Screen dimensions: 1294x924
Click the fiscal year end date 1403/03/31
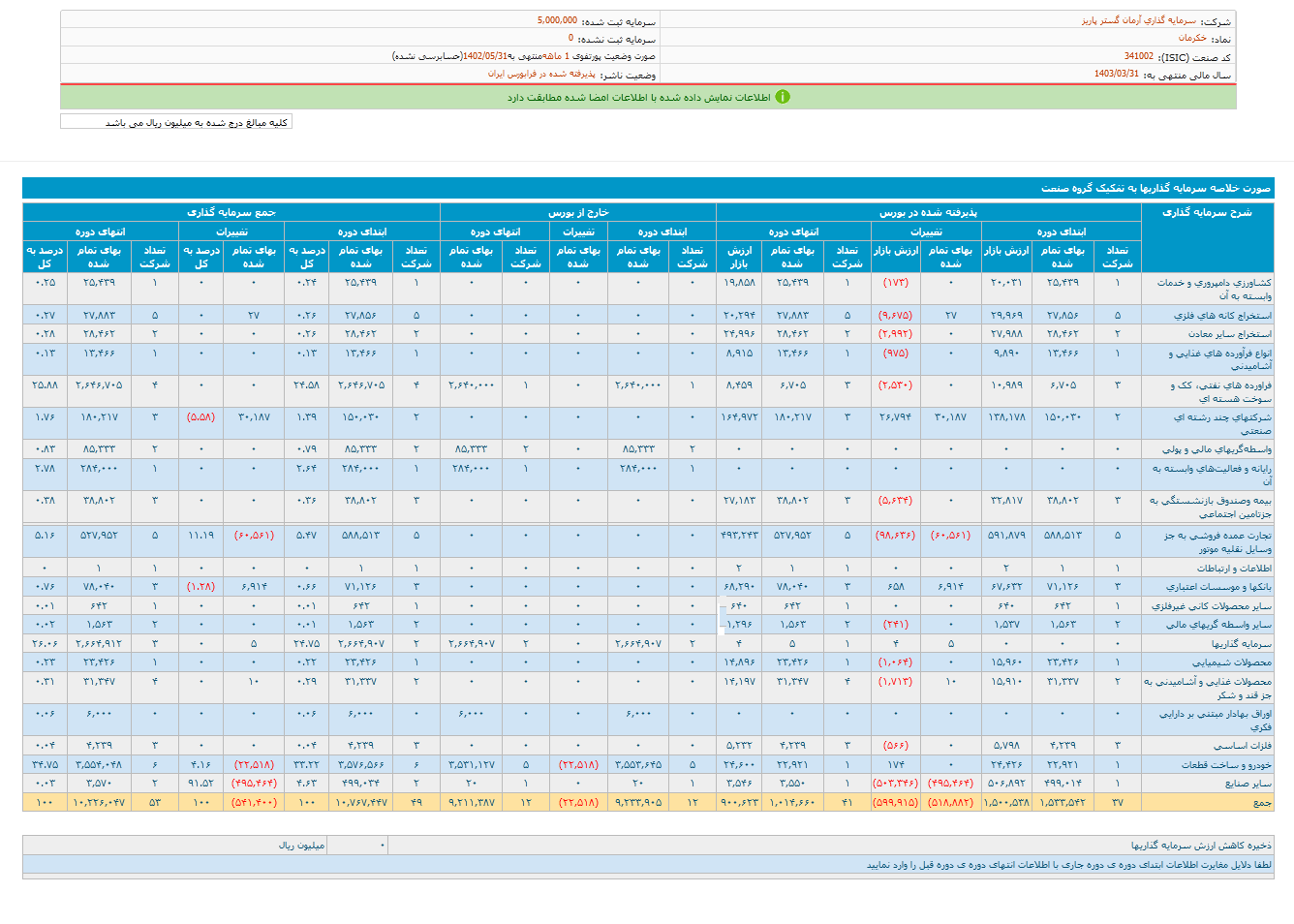tap(1117, 75)
